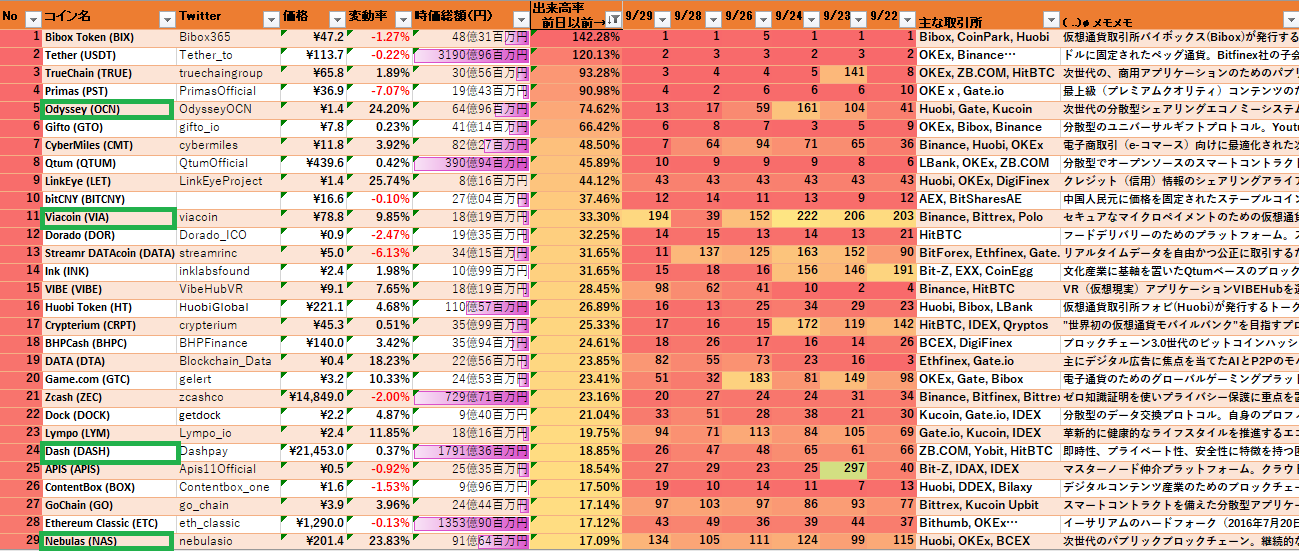Select the Dash (DASH) coin name cell

pyautogui.click(x=107, y=451)
